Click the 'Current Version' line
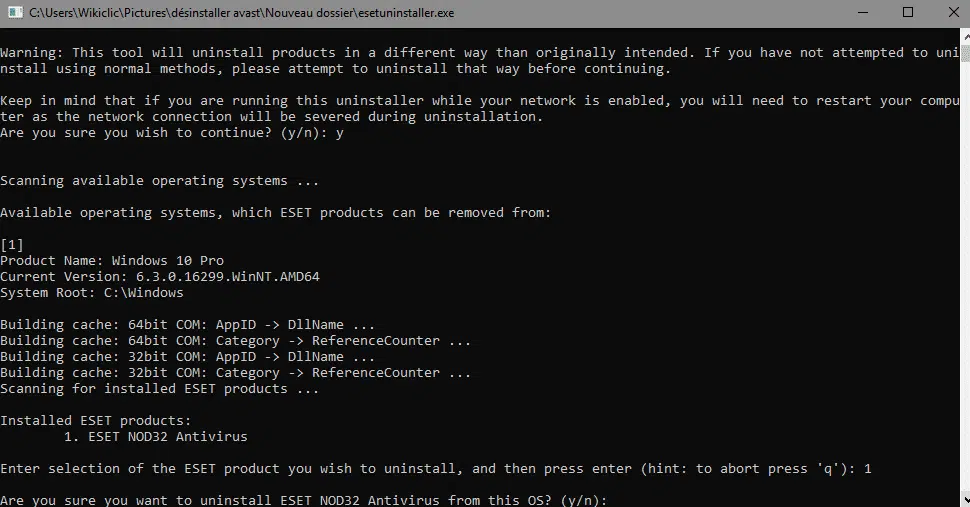This screenshot has width=970, height=507. tap(160, 276)
